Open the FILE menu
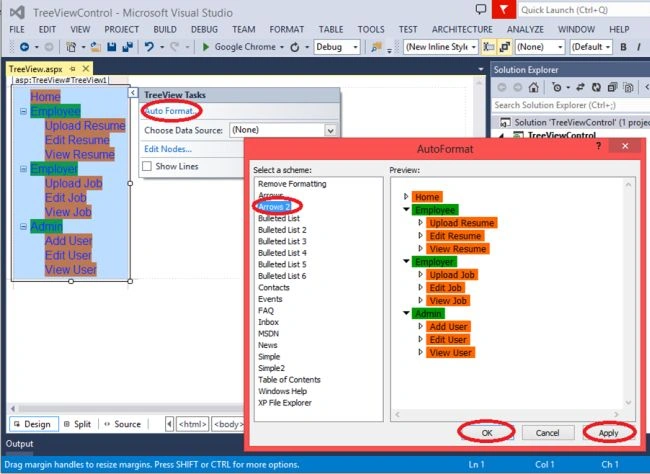 (x=17, y=29)
